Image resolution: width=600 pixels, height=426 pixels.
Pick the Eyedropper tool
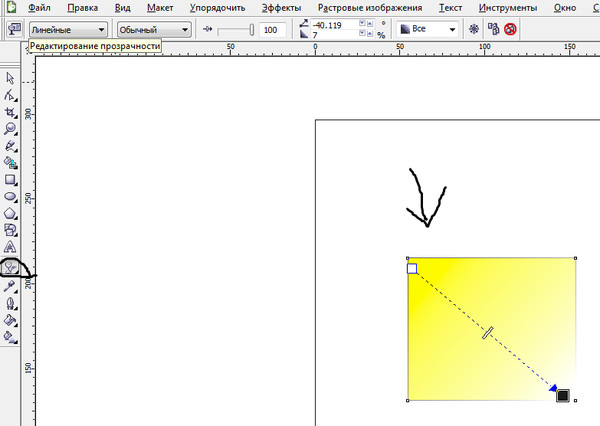(10, 287)
